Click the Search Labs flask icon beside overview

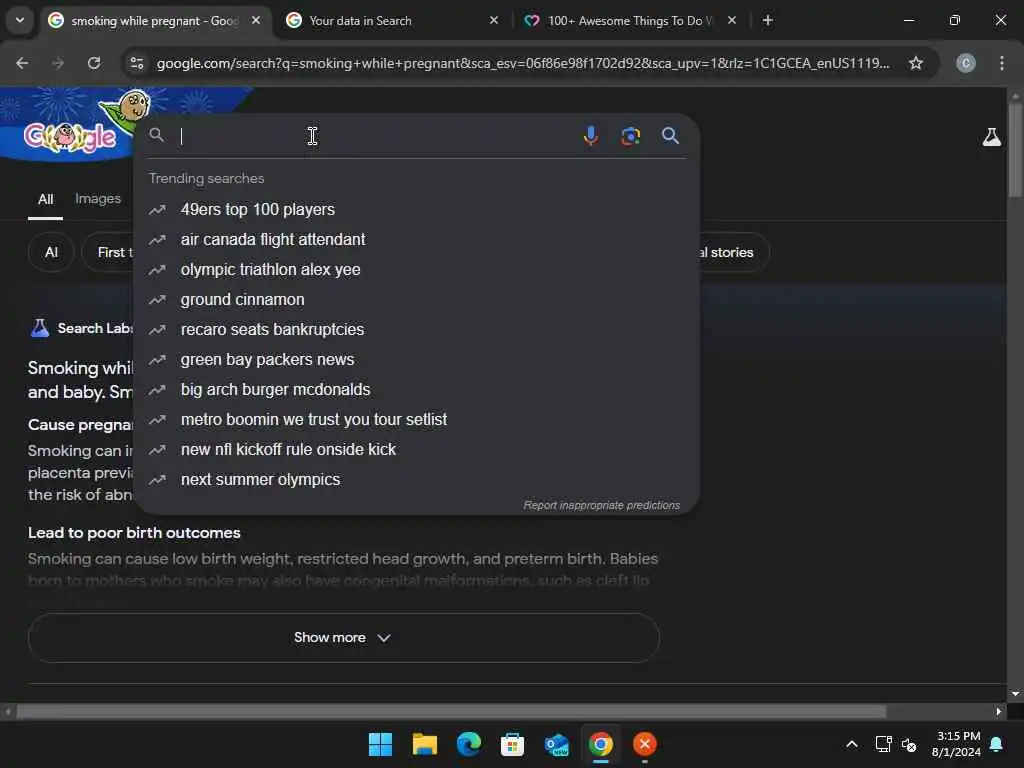pos(40,328)
